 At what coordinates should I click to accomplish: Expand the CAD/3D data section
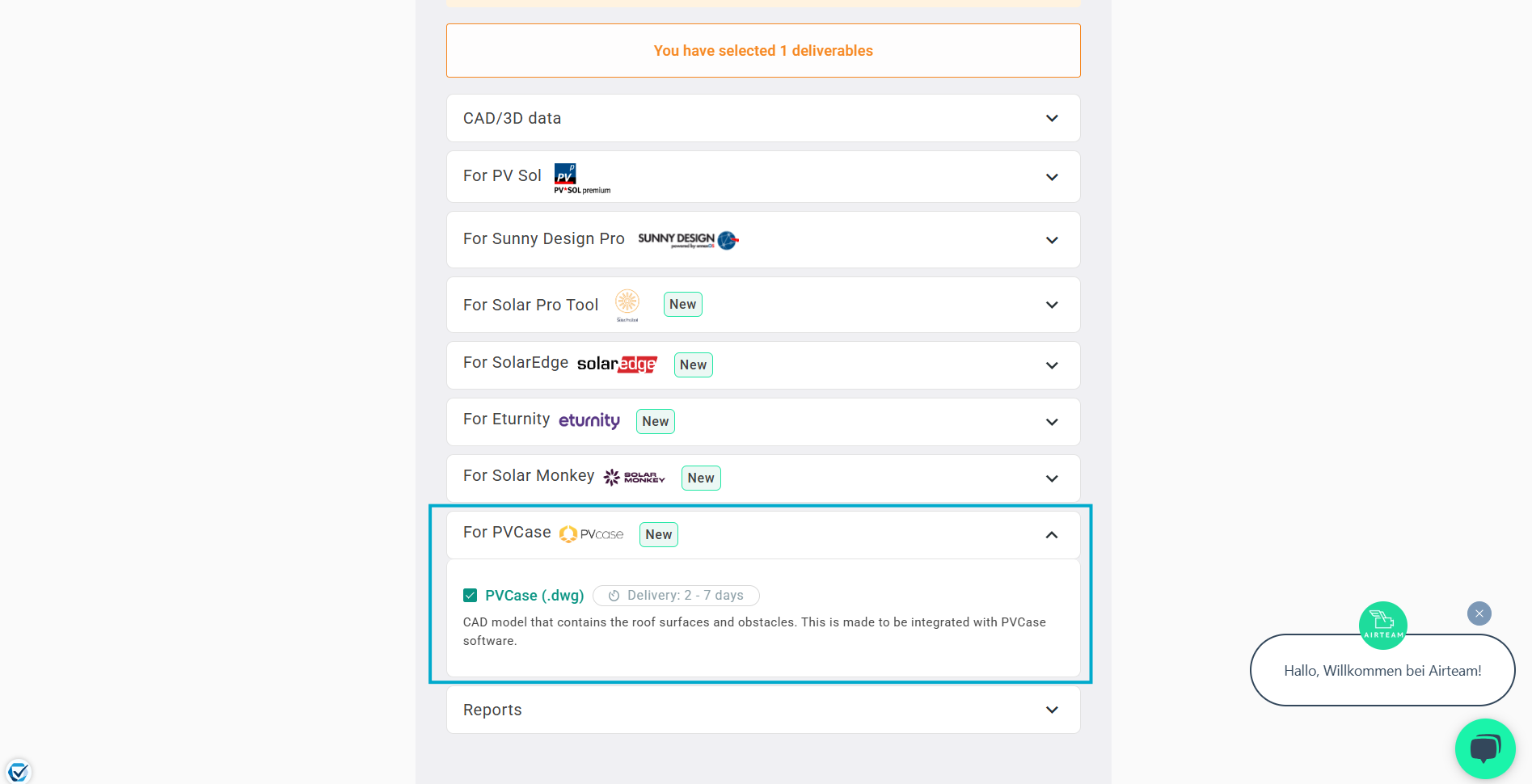pyautogui.click(x=763, y=118)
